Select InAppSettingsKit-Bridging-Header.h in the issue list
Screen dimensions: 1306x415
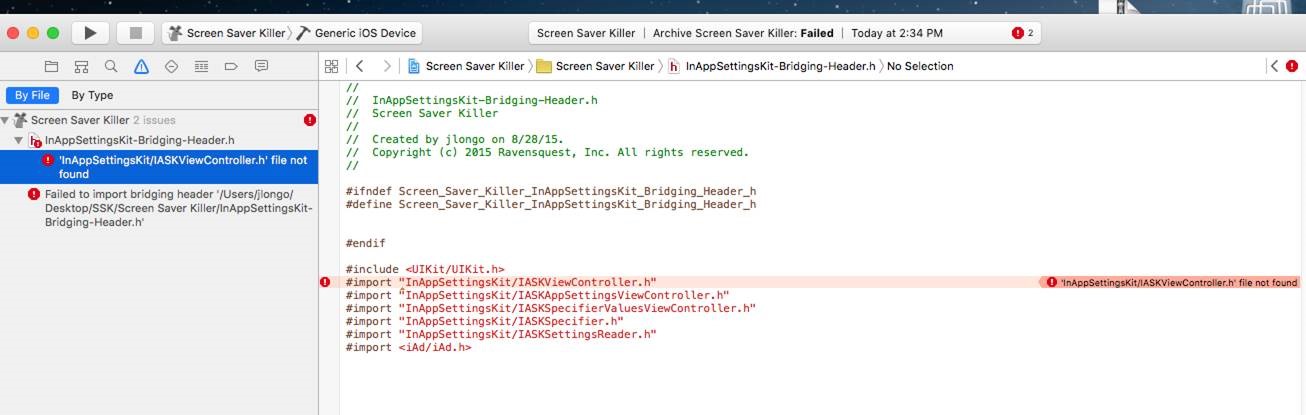[x=159, y=140]
